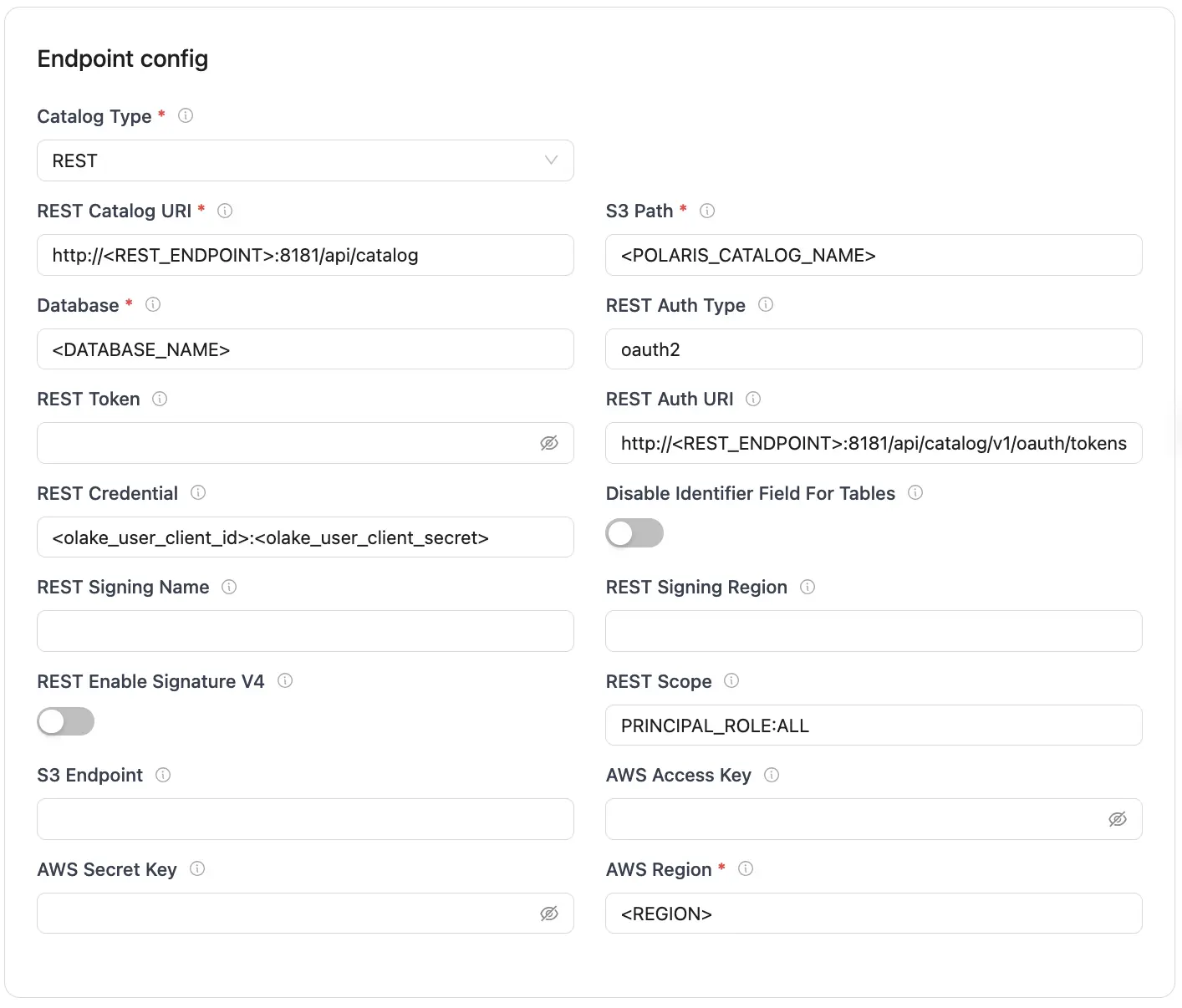Viewport: 1182px width, 1008px height.
Task: Click the REST Signing Name info icon
Action: pos(228,587)
